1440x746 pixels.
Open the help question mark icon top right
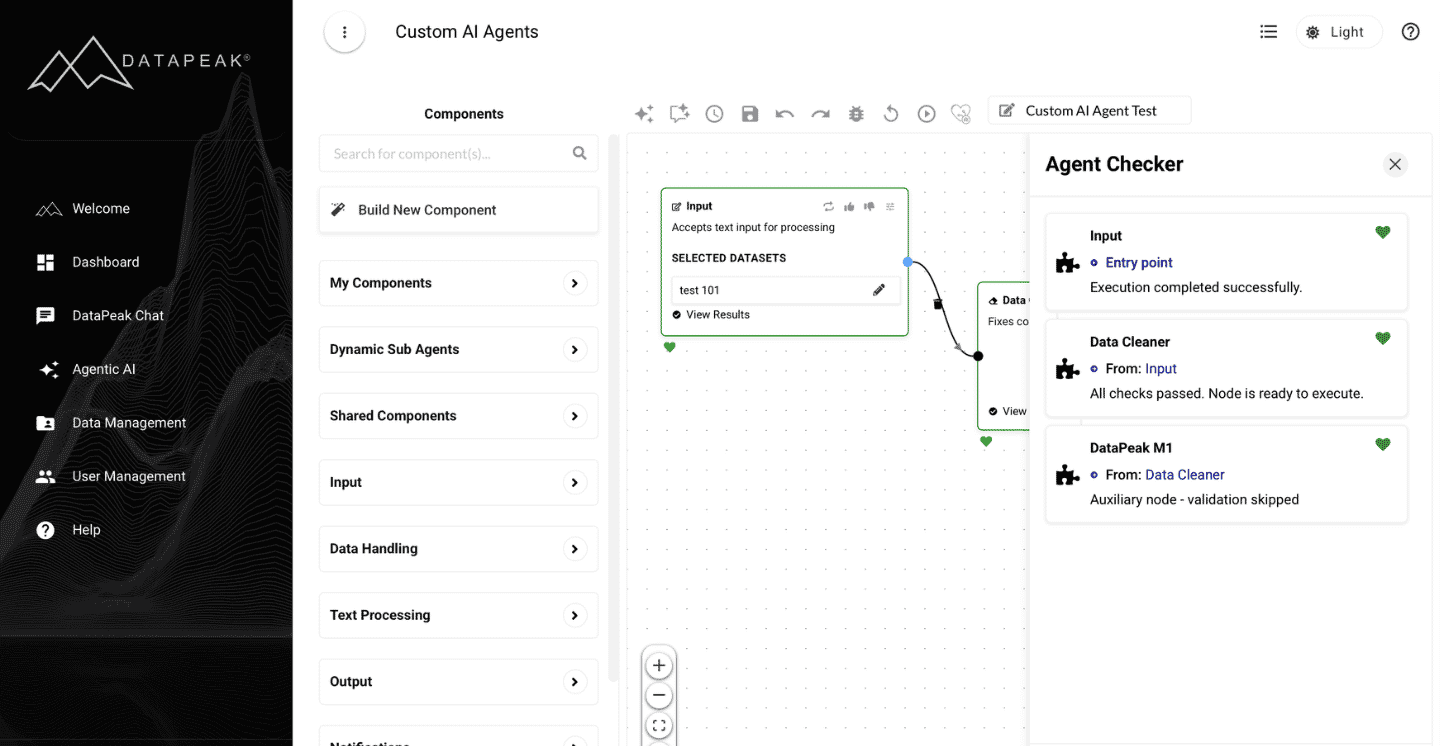pos(1410,32)
